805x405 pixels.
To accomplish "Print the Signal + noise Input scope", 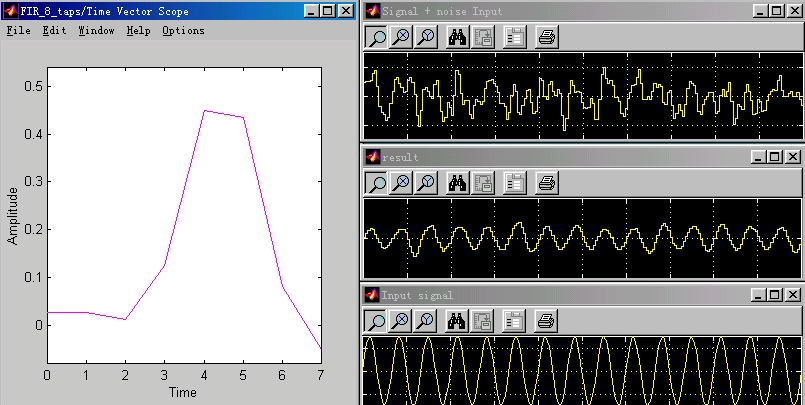I will pyautogui.click(x=547, y=38).
